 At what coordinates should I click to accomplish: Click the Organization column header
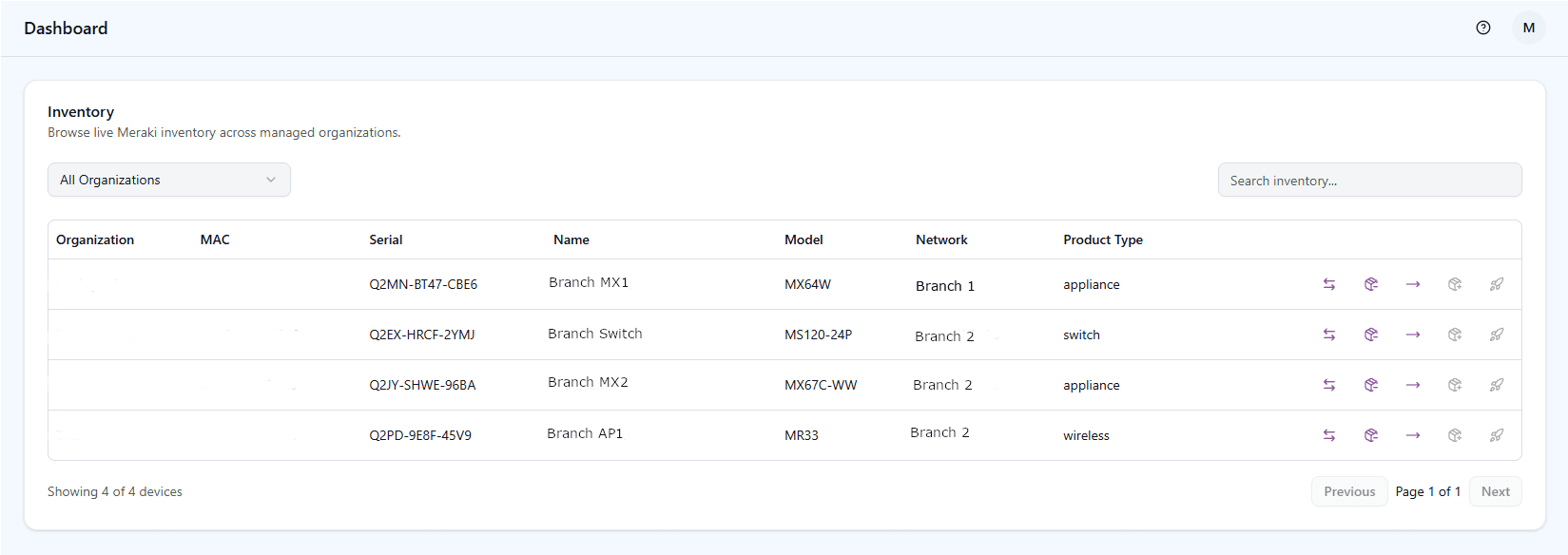tap(95, 239)
